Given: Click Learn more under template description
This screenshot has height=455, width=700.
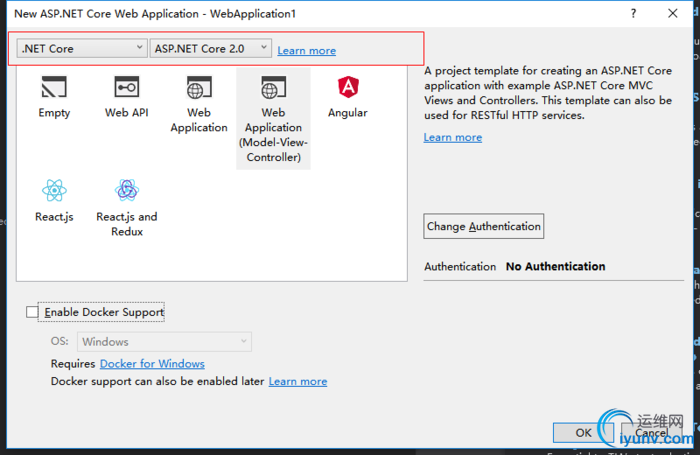Looking at the screenshot, I should pos(453,137).
